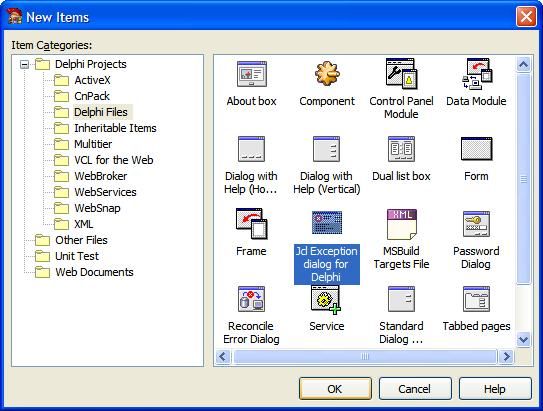Screen dimensions: 543x411
Task: Select the Form icon
Action: point(477,149)
